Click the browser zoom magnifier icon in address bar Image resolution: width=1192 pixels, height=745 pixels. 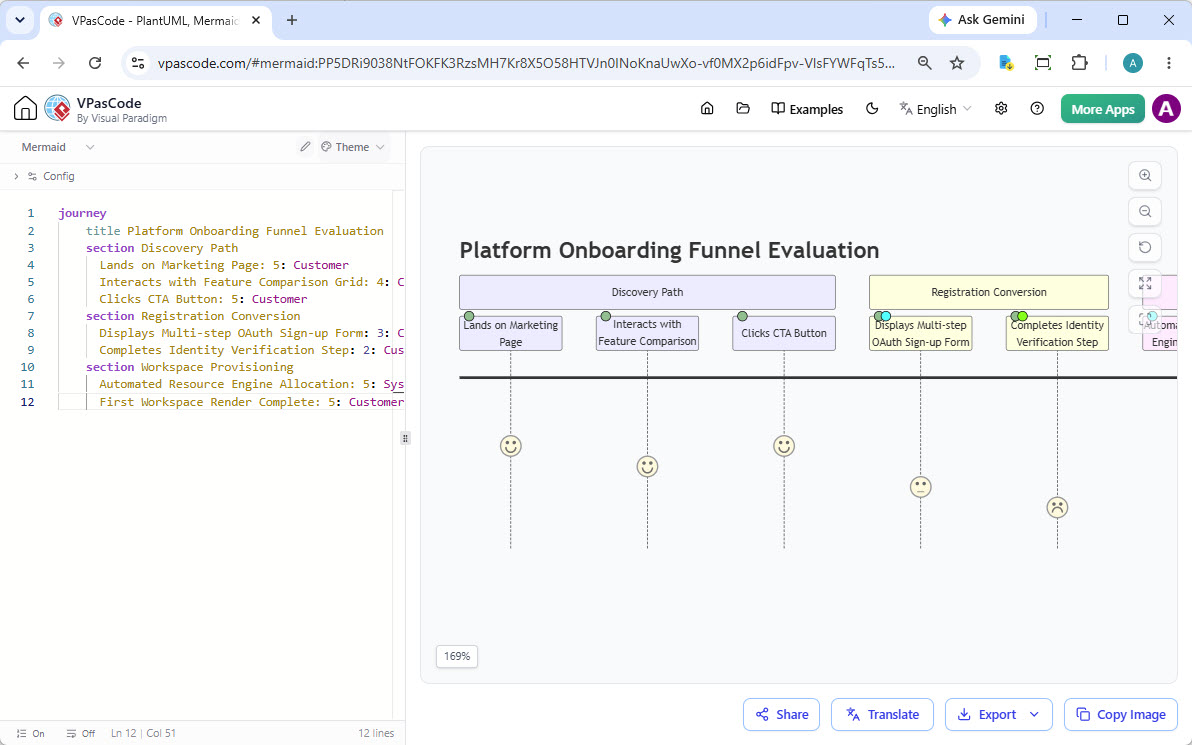click(x=924, y=63)
